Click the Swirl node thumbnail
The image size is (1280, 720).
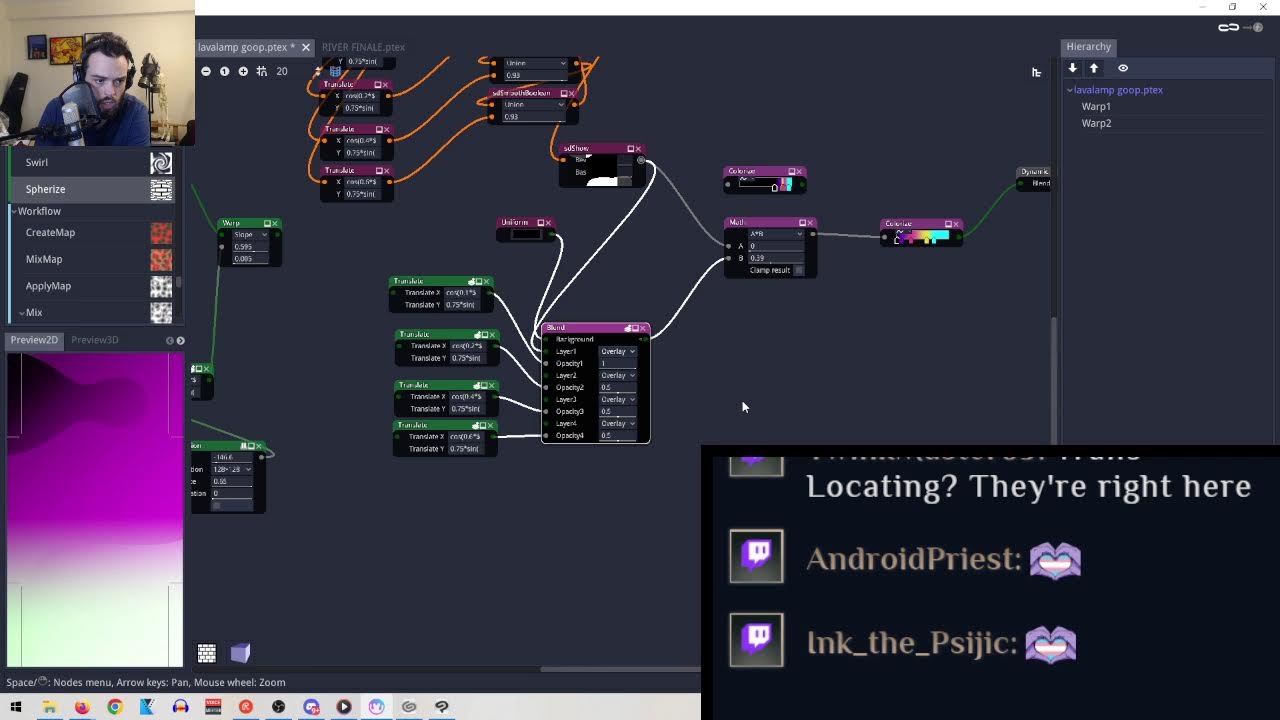161,162
